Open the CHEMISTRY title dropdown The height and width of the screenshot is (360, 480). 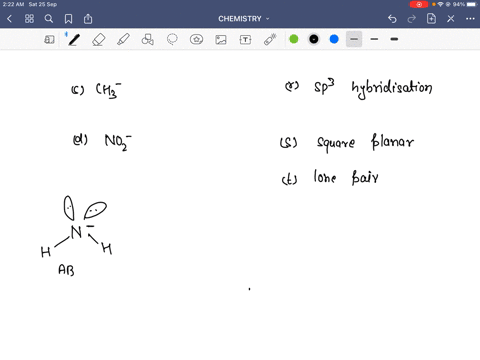[x=244, y=19]
